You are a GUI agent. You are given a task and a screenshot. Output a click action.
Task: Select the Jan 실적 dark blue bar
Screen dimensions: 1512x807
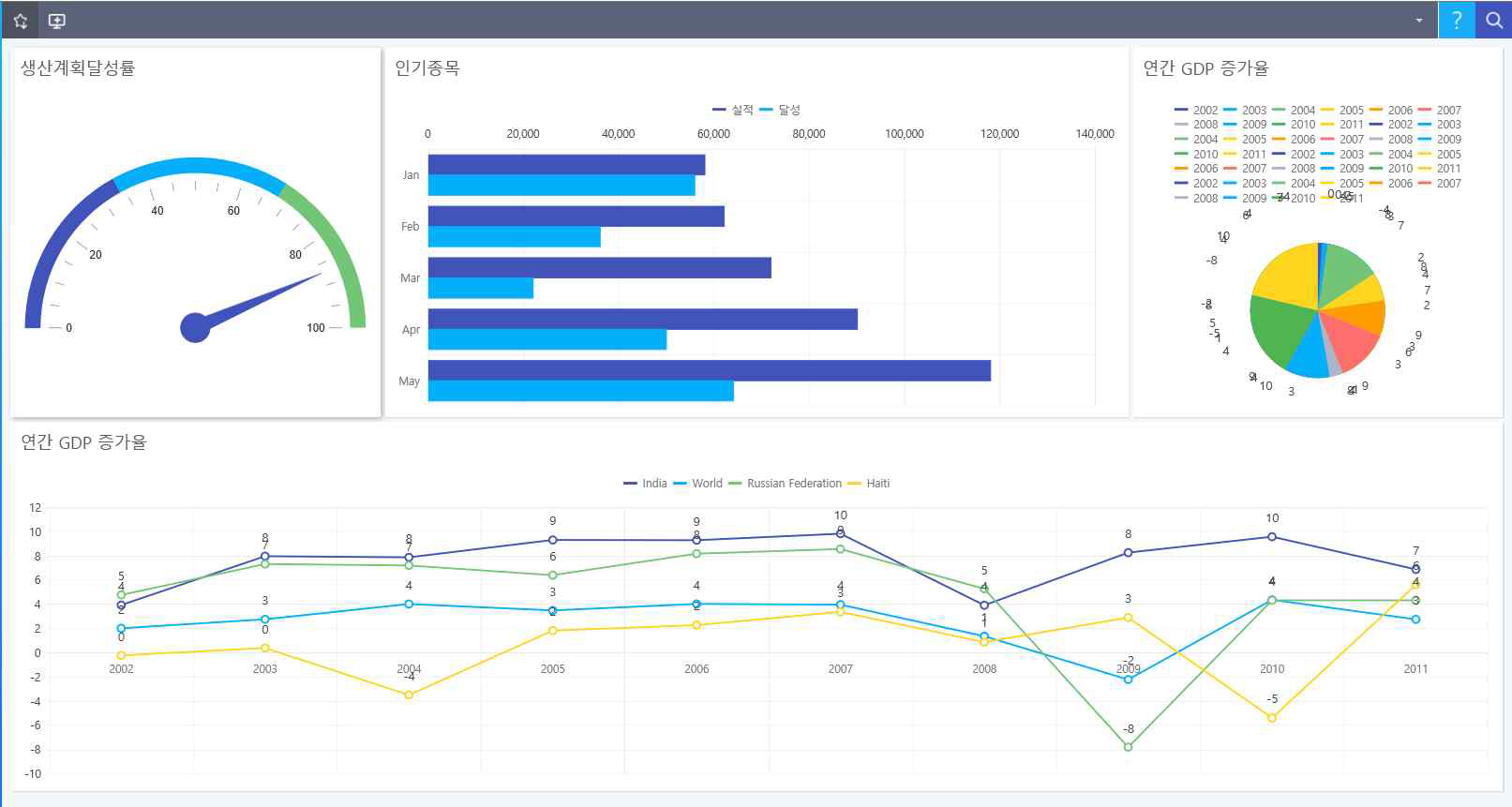tap(566, 165)
